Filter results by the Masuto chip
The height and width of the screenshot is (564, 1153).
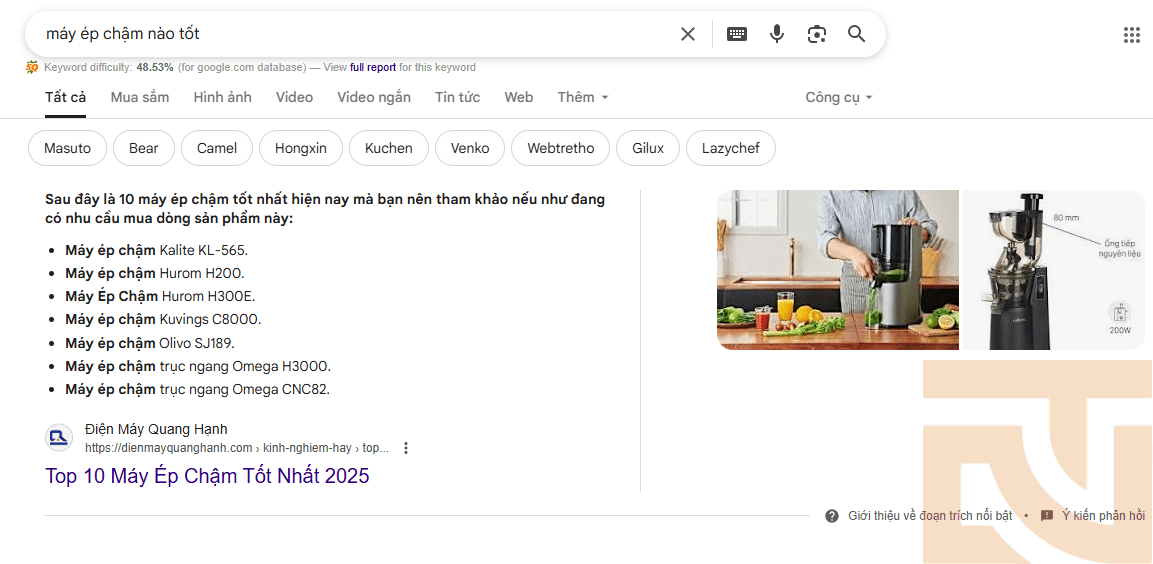pyautogui.click(x=68, y=149)
